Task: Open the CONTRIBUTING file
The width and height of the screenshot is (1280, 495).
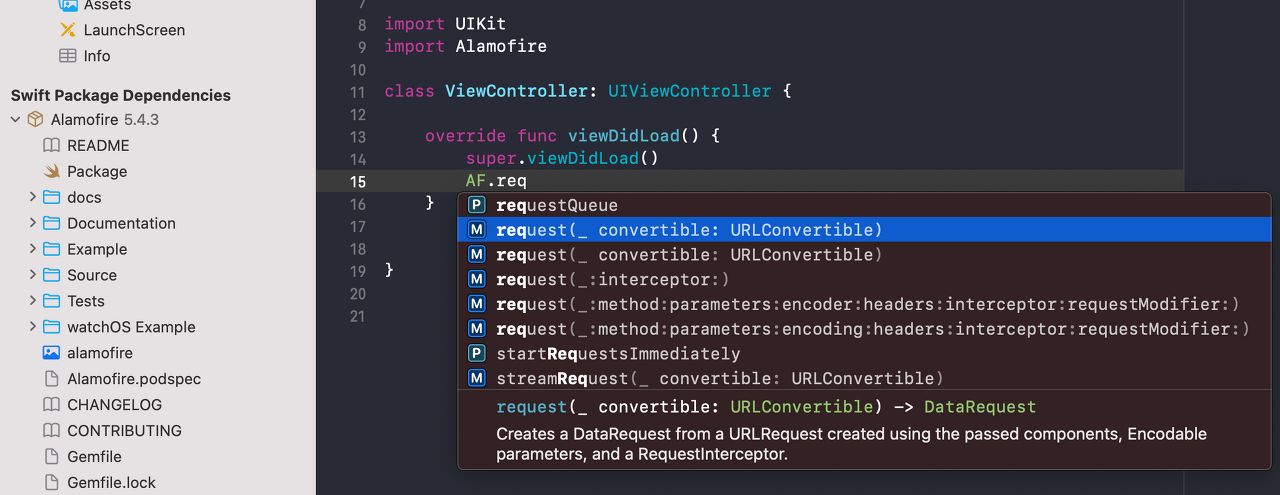Action: [124, 431]
